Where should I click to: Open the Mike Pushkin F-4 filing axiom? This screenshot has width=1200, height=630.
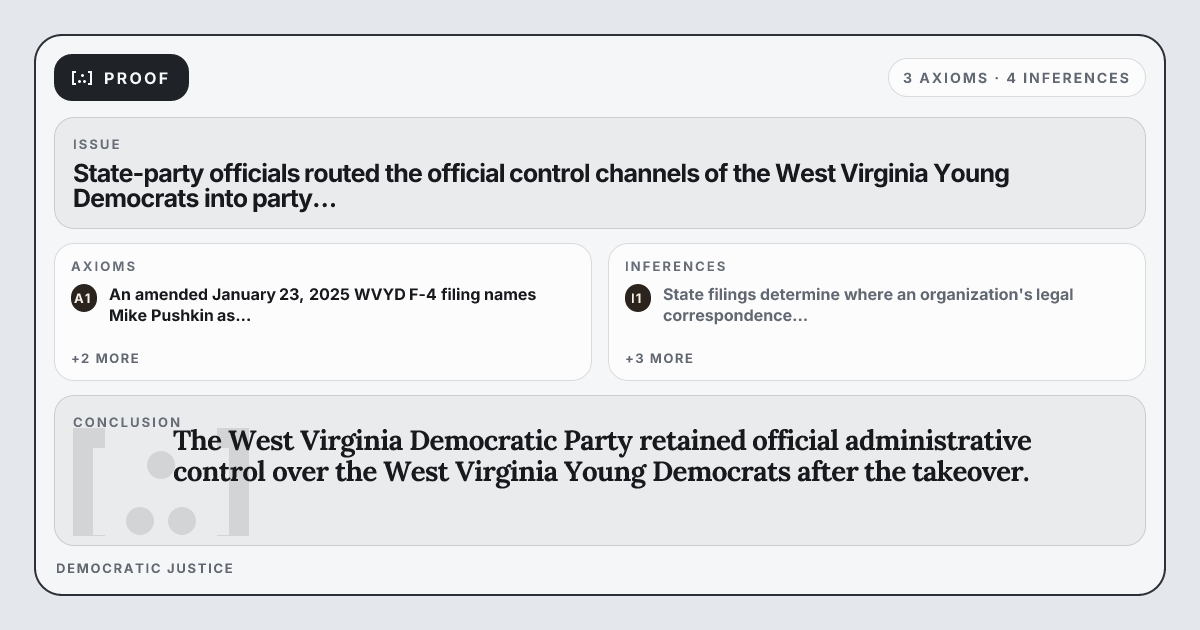tap(322, 305)
